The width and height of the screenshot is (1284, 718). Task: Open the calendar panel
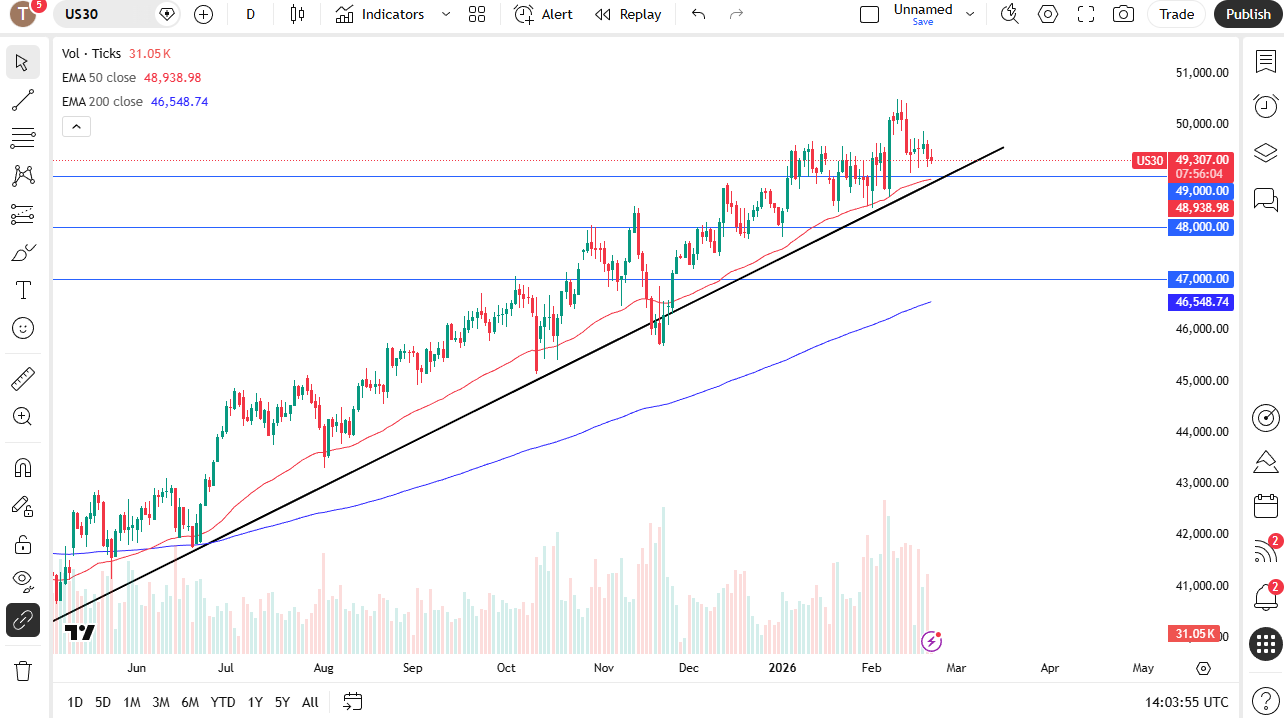[x=1266, y=506]
